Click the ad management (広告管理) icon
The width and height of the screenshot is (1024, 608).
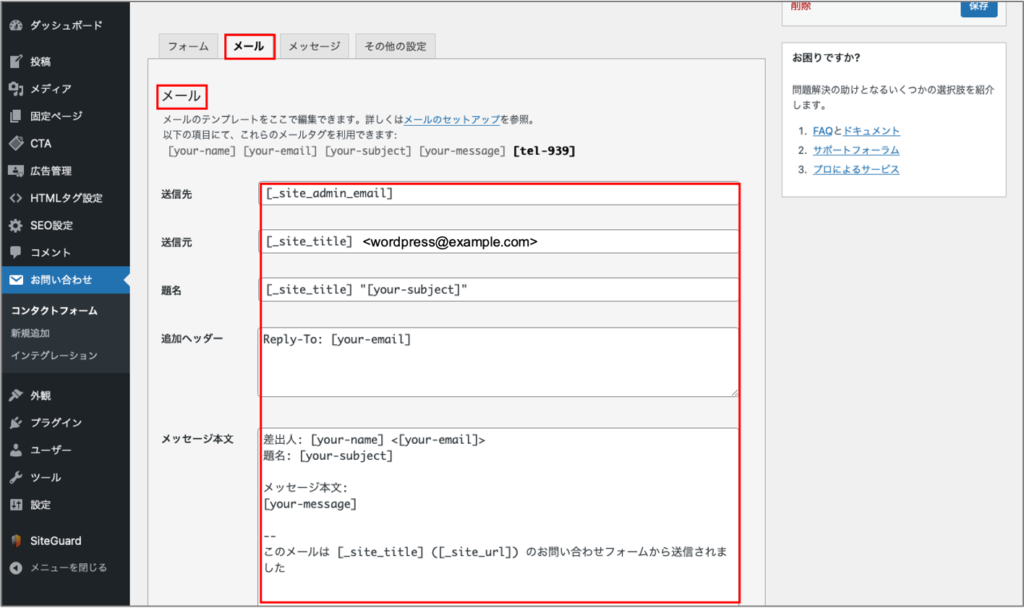(16, 171)
